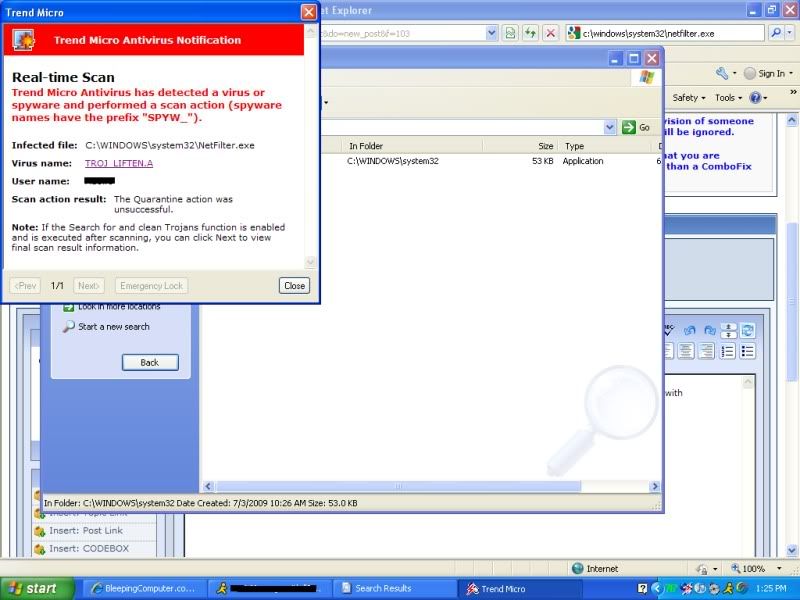
Task: Click the green Go arrow in Search Results
Action: tap(629, 127)
